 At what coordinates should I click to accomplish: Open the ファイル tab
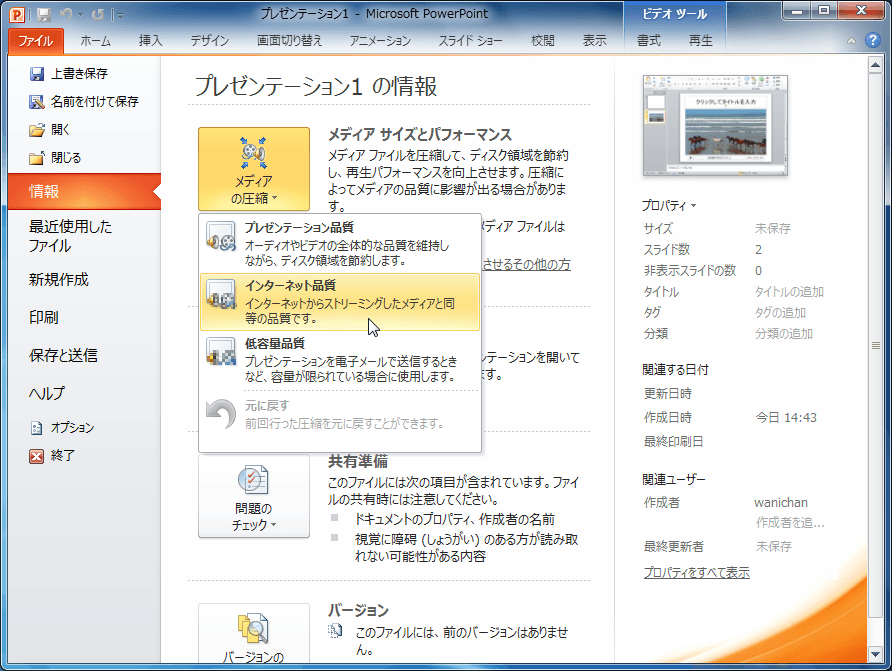coord(36,41)
